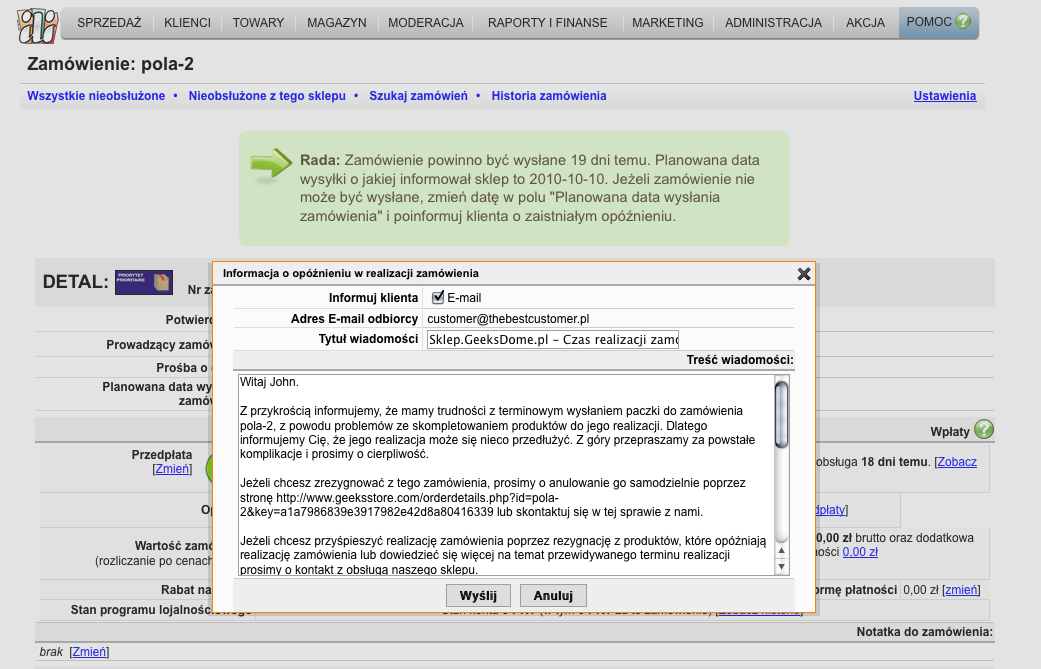The height and width of the screenshot is (669, 1041).
Task: Click the help question mark in POMOC
Action: 963,21
